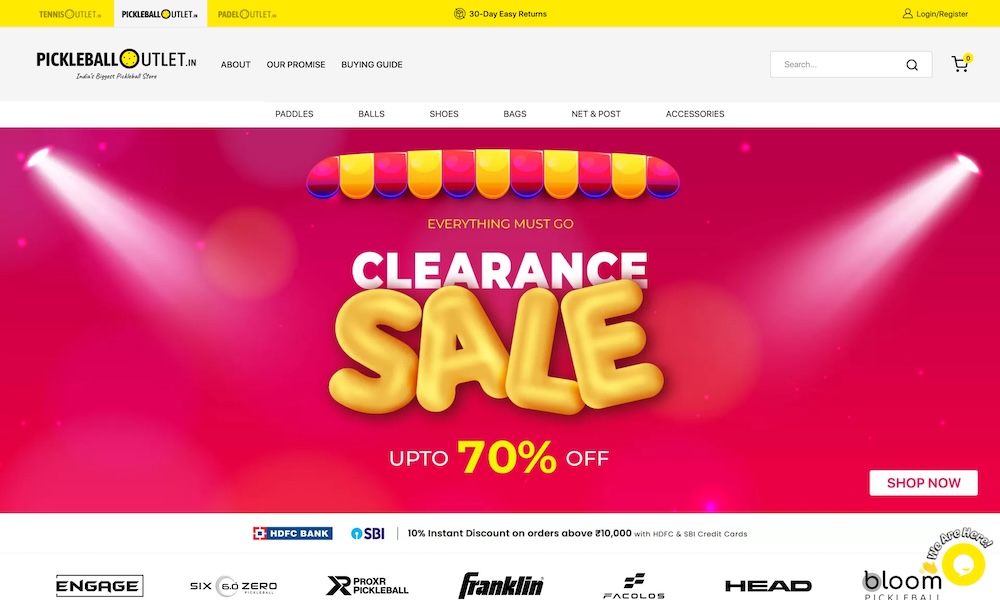1000x600 pixels.
Task: Select the Facolos brand logo
Action: tap(634, 586)
